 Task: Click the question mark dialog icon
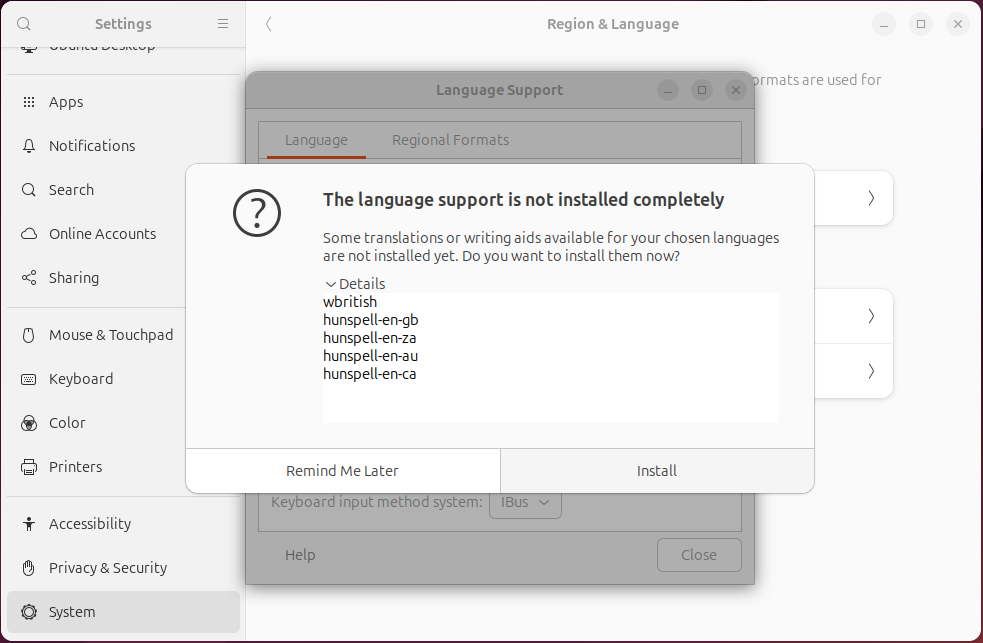257,213
